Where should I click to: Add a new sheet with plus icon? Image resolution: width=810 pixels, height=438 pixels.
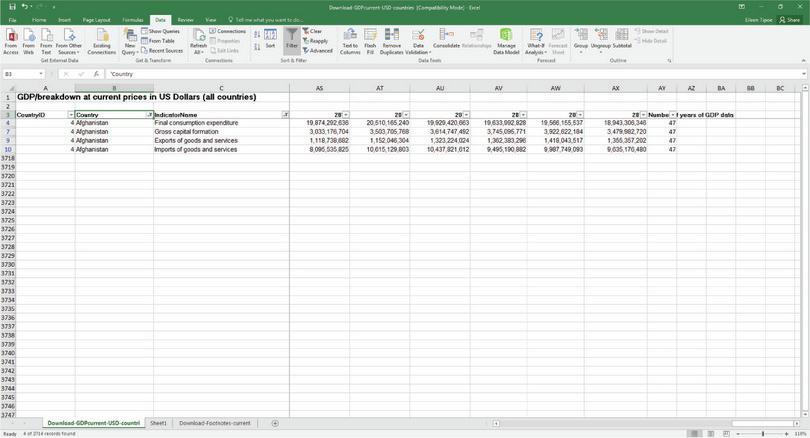[x=275, y=423]
